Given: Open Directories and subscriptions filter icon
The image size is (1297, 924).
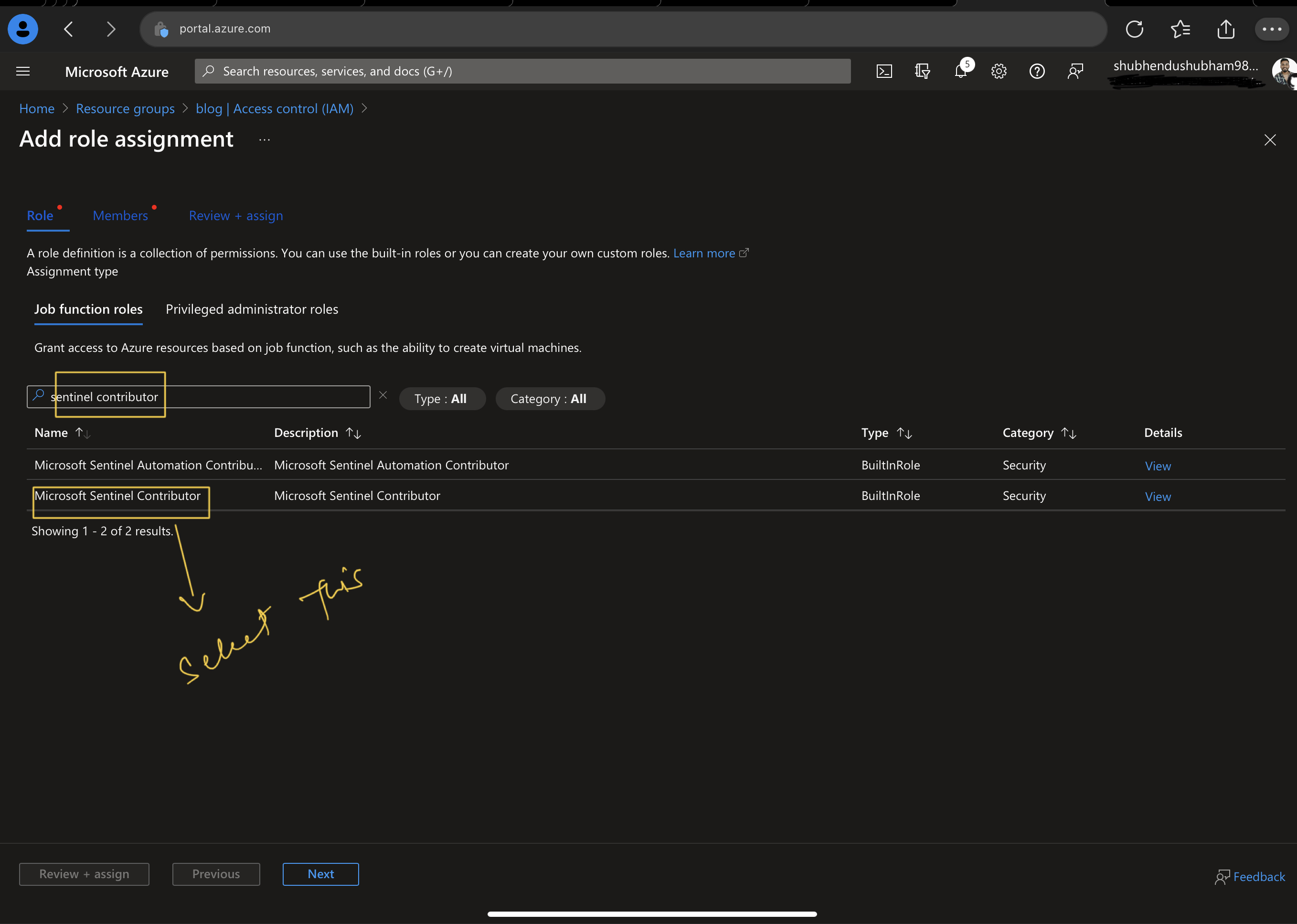Looking at the screenshot, I should coord(922,71).
